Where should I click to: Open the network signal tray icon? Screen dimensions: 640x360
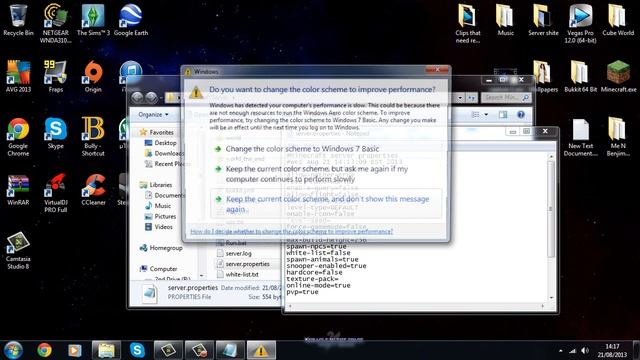pyautogui.click(x=573, y=351)
